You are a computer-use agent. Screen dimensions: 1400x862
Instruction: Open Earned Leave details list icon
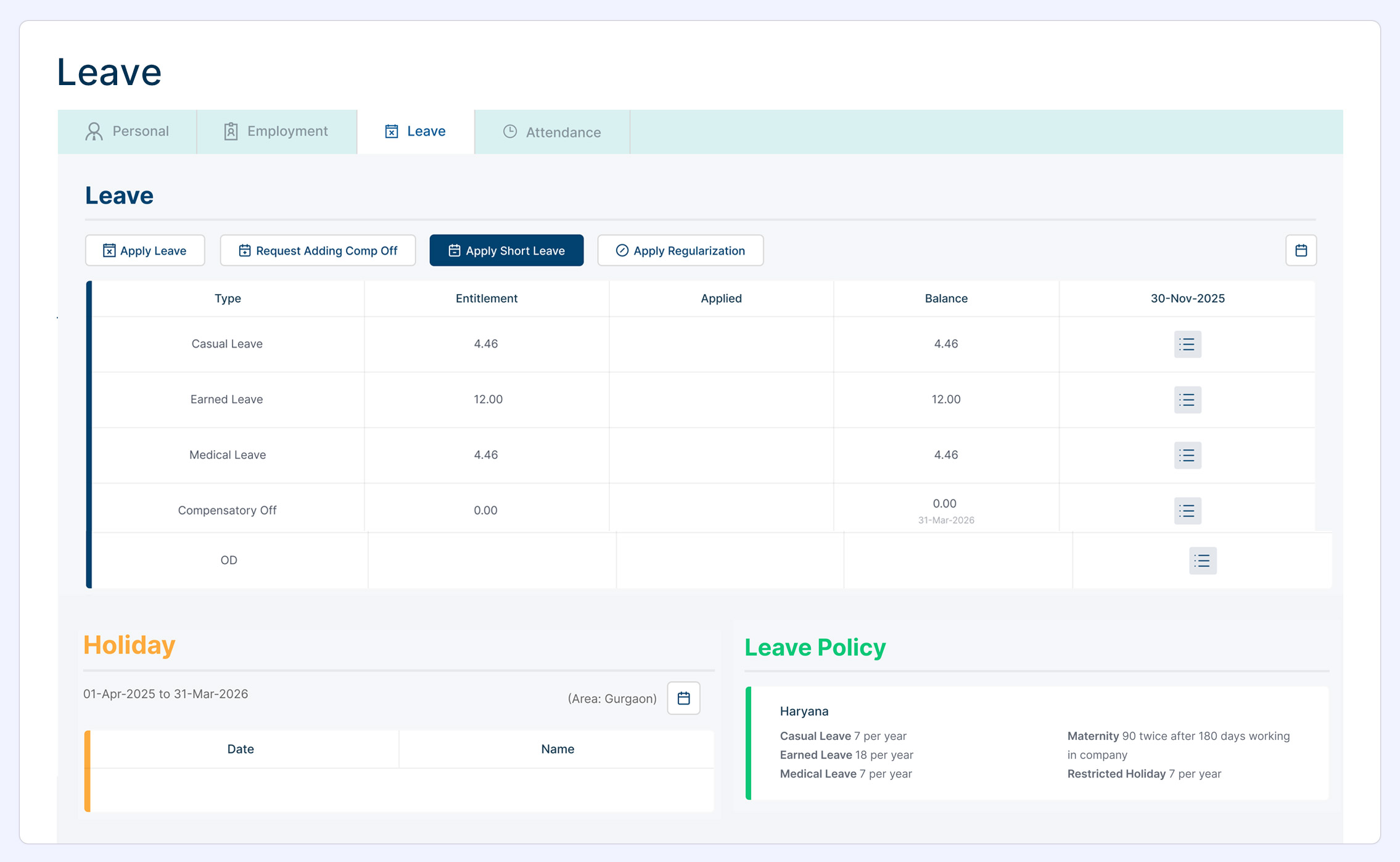click(1187, 400)
